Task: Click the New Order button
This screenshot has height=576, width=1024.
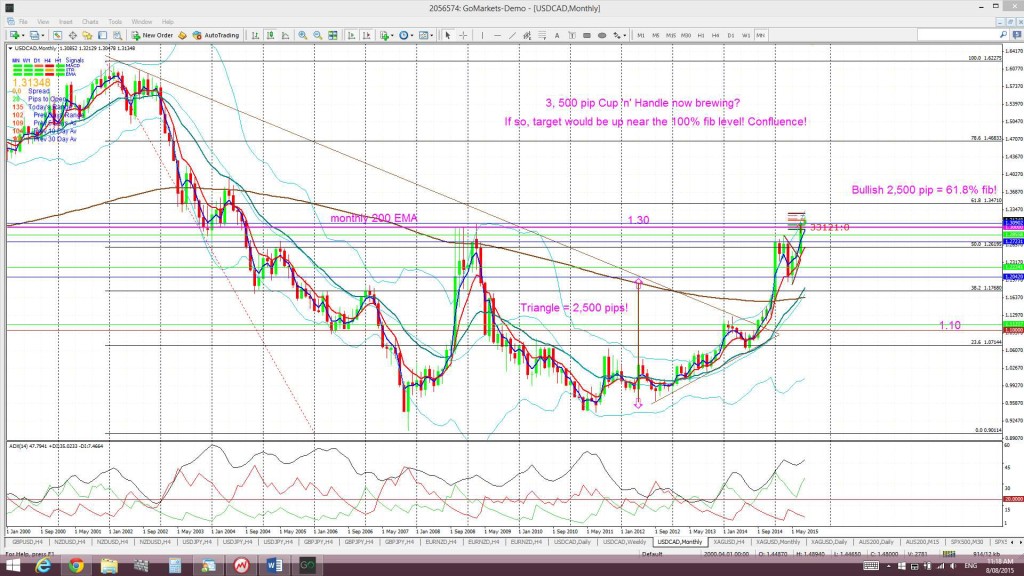Action: pos(152,35)
